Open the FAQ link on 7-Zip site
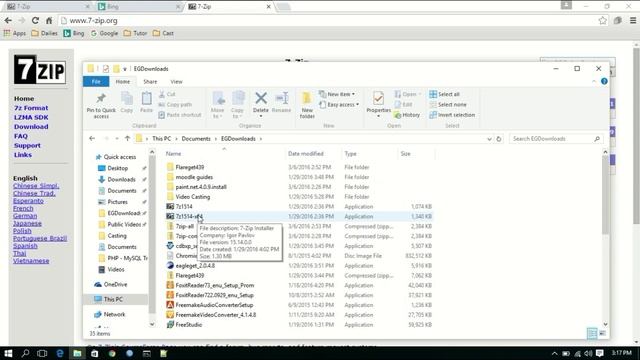 21,136
